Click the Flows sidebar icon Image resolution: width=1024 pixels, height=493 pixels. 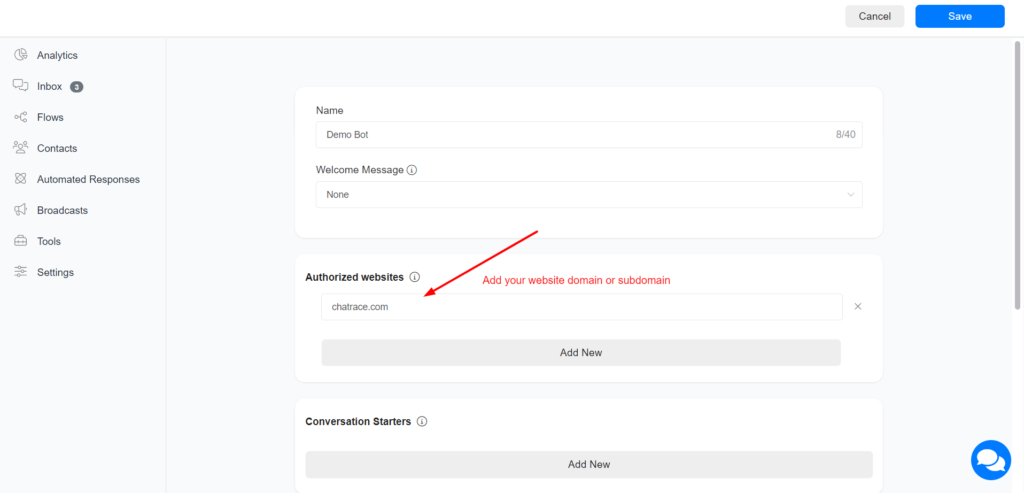point(20,117)
